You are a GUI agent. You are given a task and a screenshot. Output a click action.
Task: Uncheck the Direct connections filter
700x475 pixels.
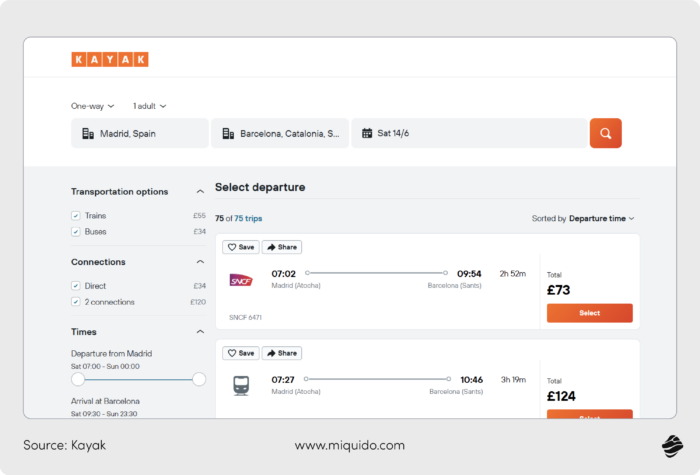75,286
